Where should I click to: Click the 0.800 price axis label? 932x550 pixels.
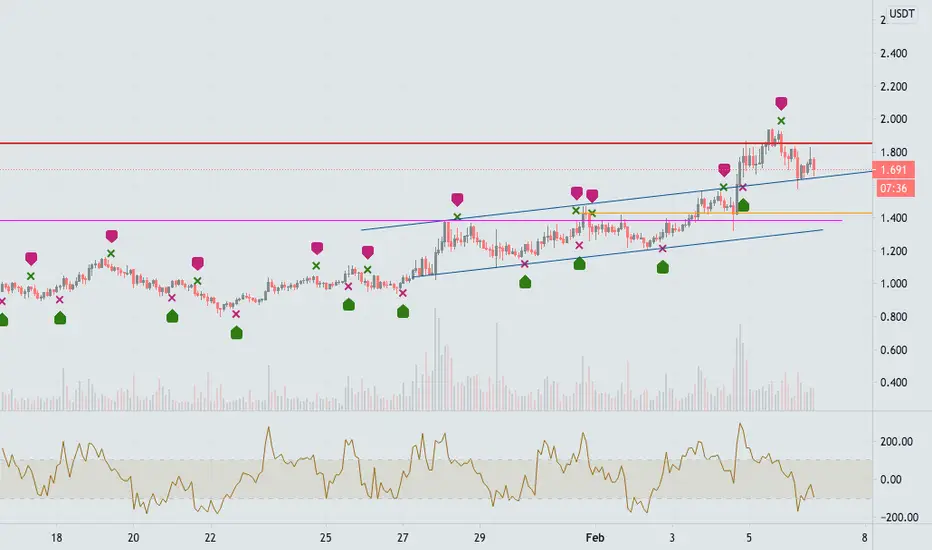coord(893,317)
